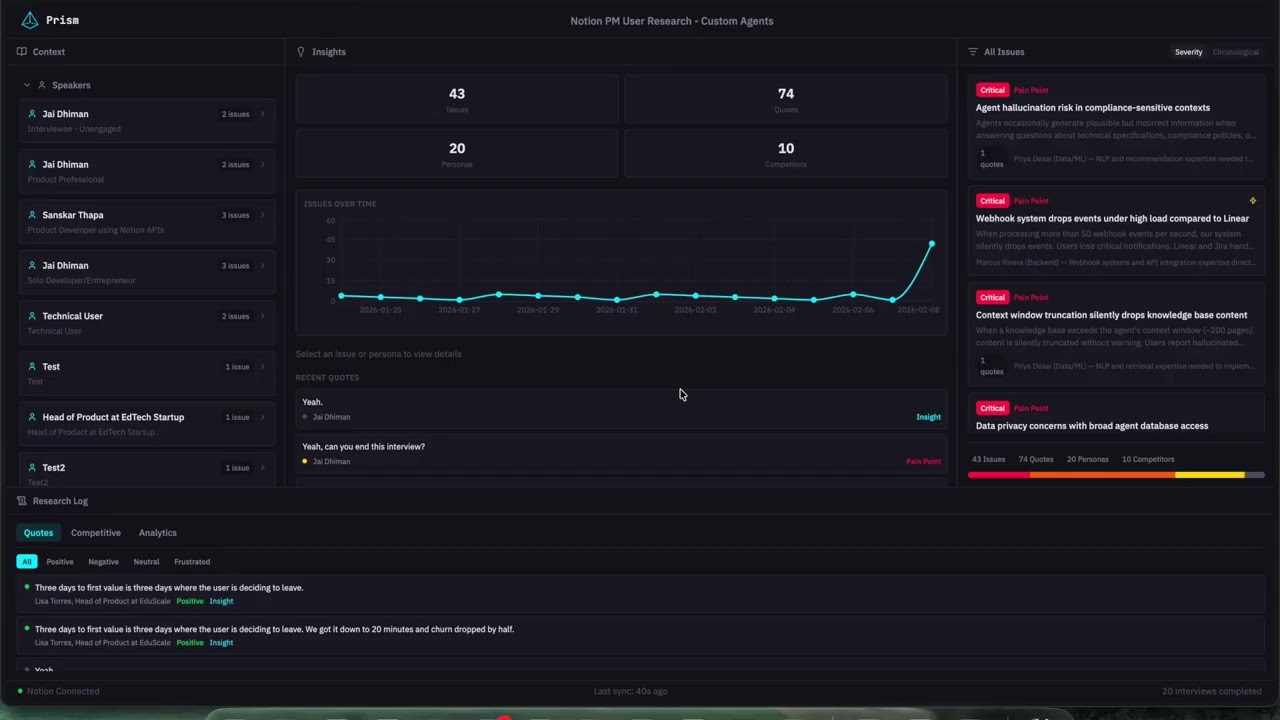Filter quotes by Neutral sentiment
Image resolution: width=1280 pixels, height=720 pixels.
click(x=146, y=562)
